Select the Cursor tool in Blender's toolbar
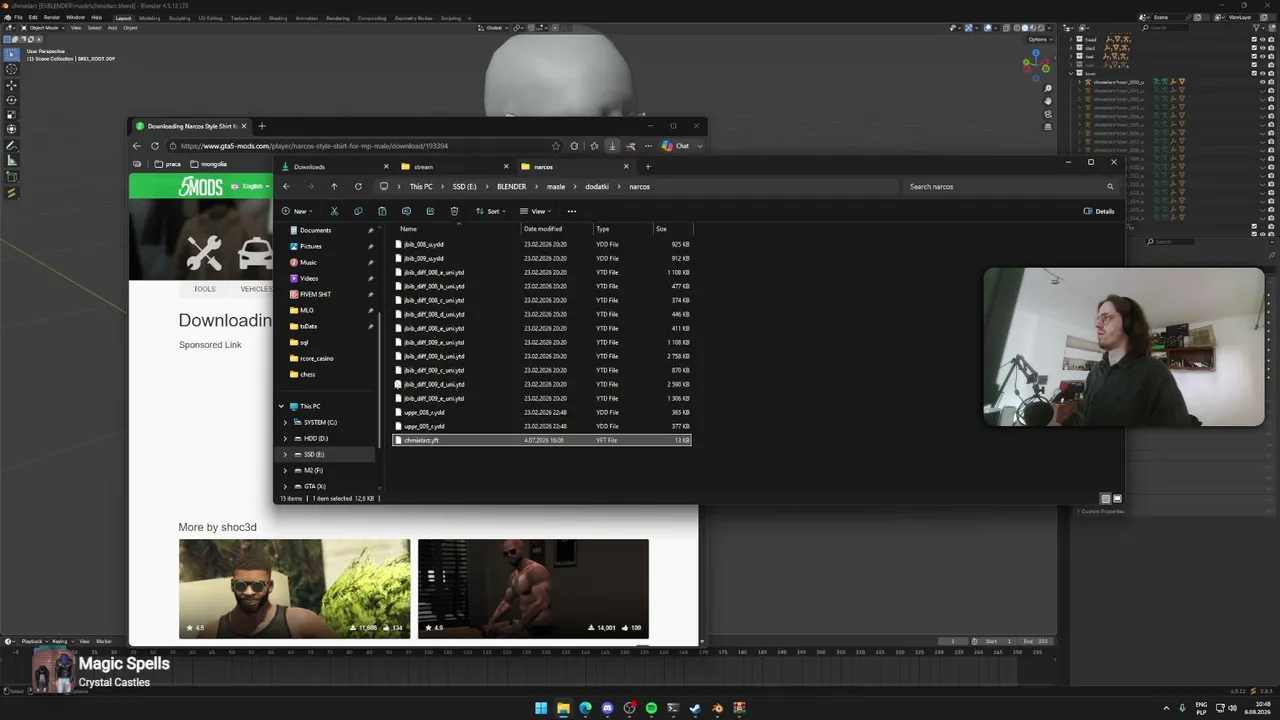This screenshot has height=720, width=1280. [12, 69]
